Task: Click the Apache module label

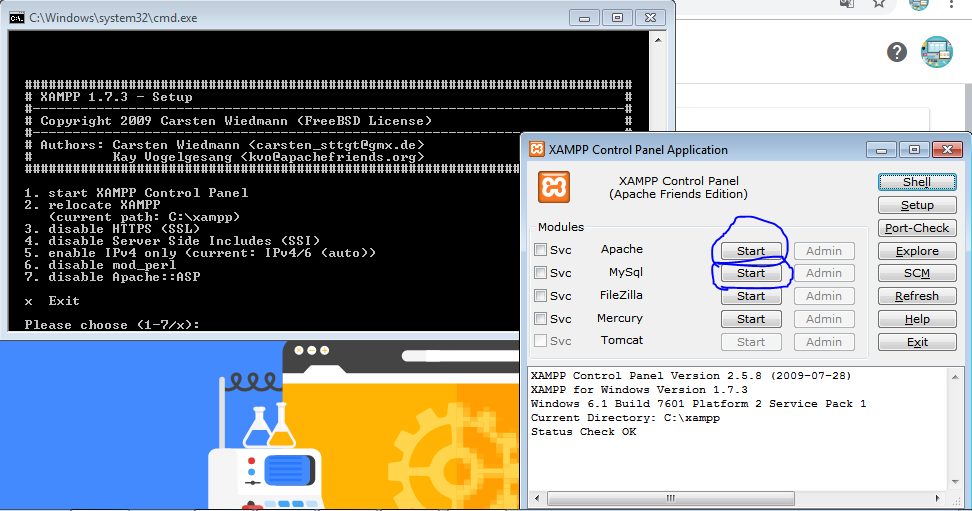Action: click(x=622, y=249)
